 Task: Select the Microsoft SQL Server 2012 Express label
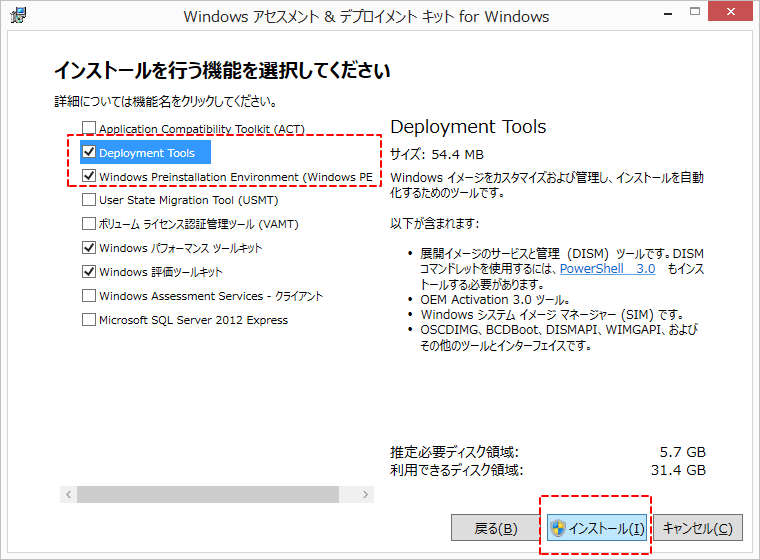point(193,320)
